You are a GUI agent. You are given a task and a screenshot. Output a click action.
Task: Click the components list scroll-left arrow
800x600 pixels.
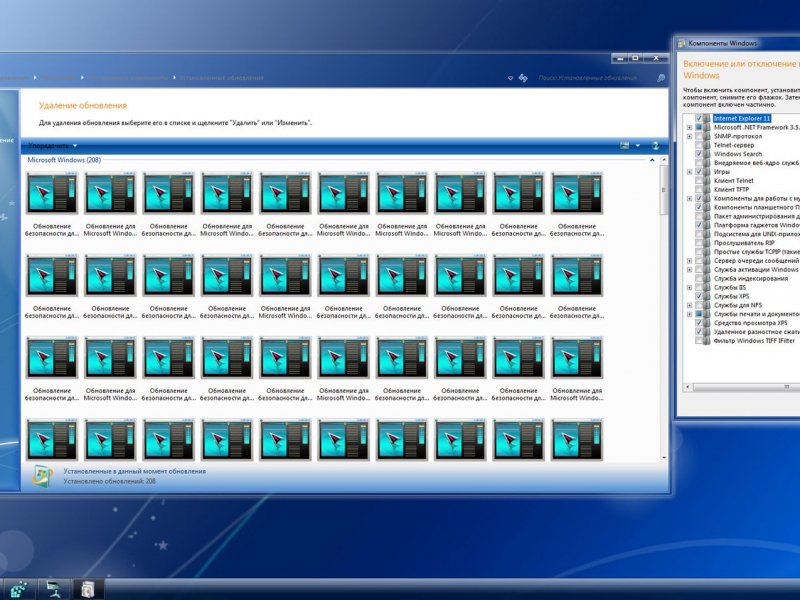(x=688, y=387)
